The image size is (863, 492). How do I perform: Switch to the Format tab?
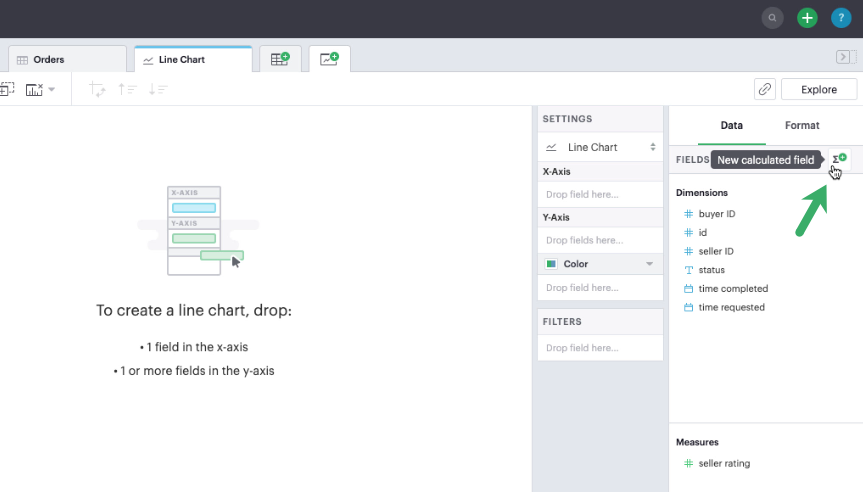tap(802, 125)
